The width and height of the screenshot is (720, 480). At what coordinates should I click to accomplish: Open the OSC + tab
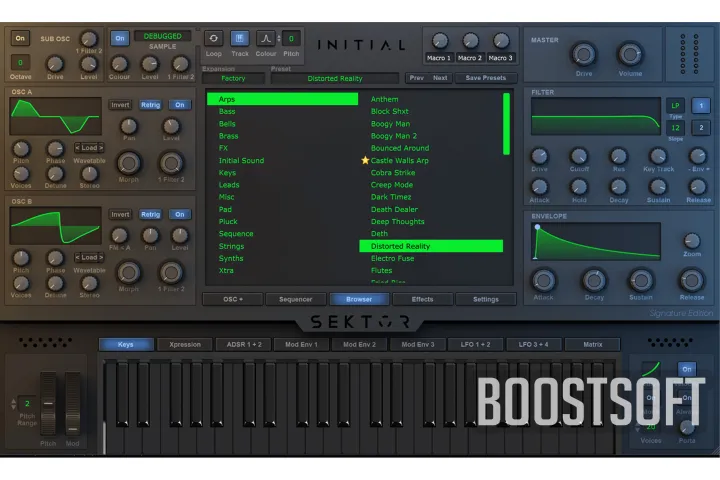pos(233,299)
